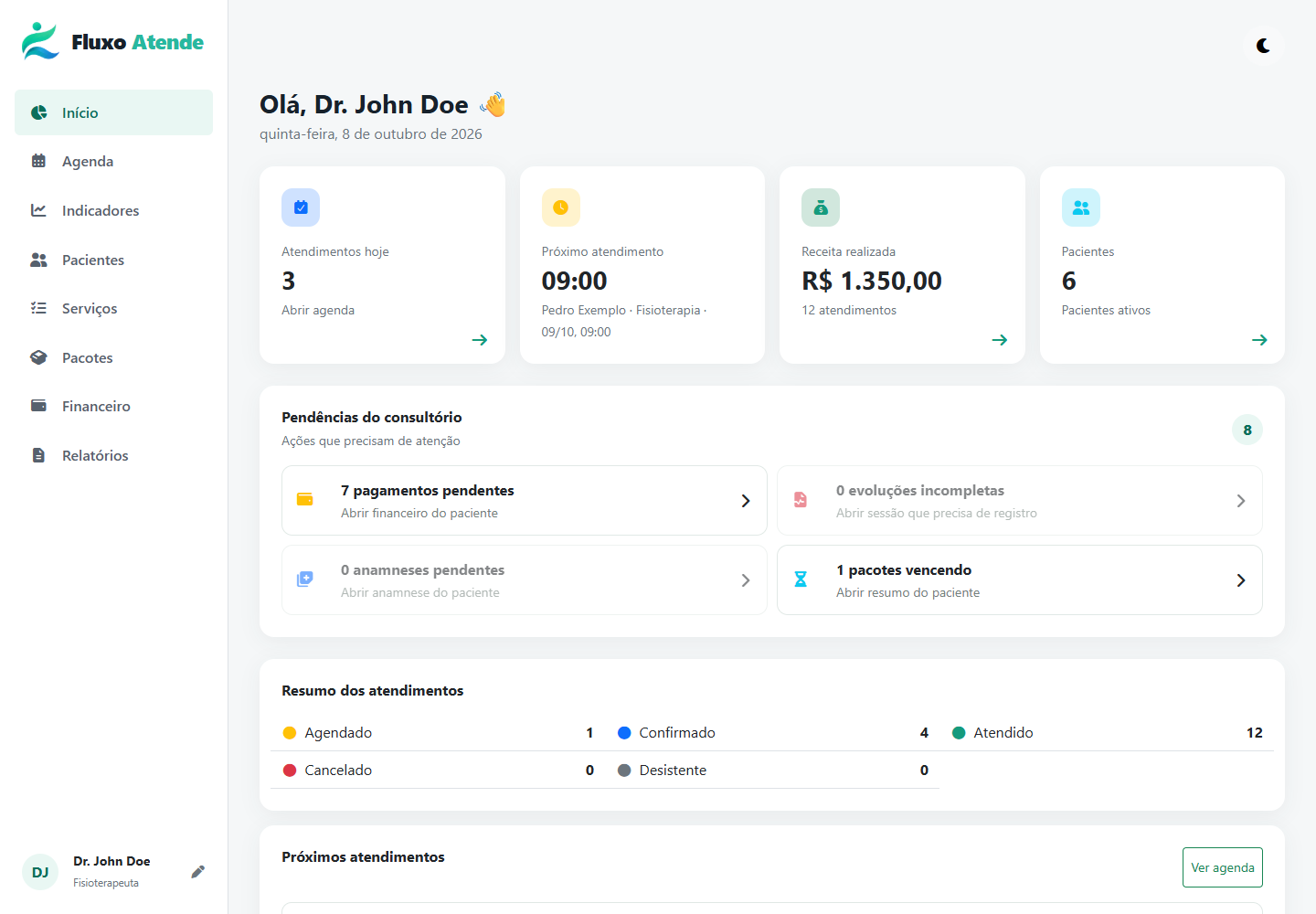Click the Desistente status row
1316x914 pixels.
772,771
